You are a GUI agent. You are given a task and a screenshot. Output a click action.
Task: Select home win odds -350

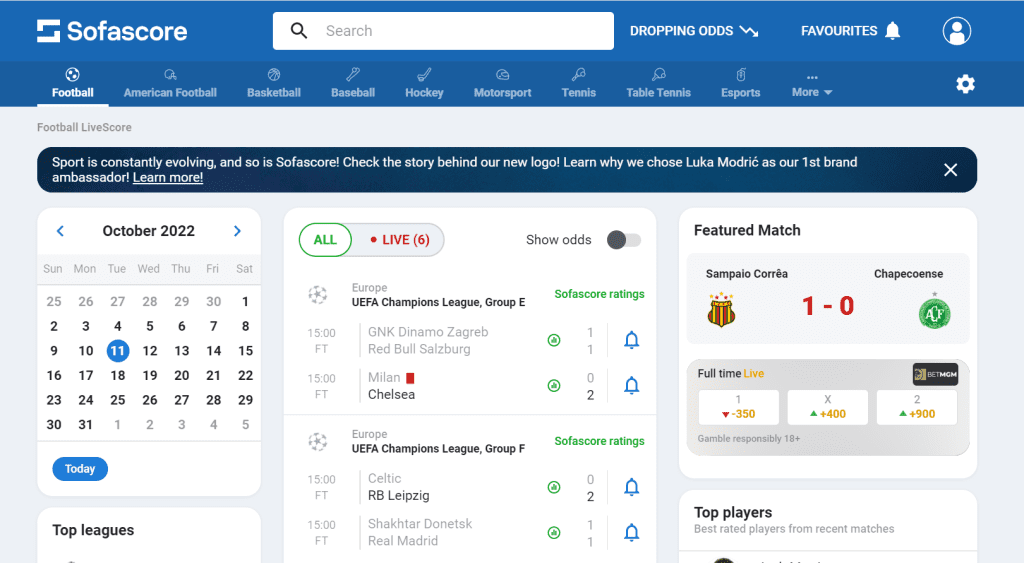(x=739, y=407)
